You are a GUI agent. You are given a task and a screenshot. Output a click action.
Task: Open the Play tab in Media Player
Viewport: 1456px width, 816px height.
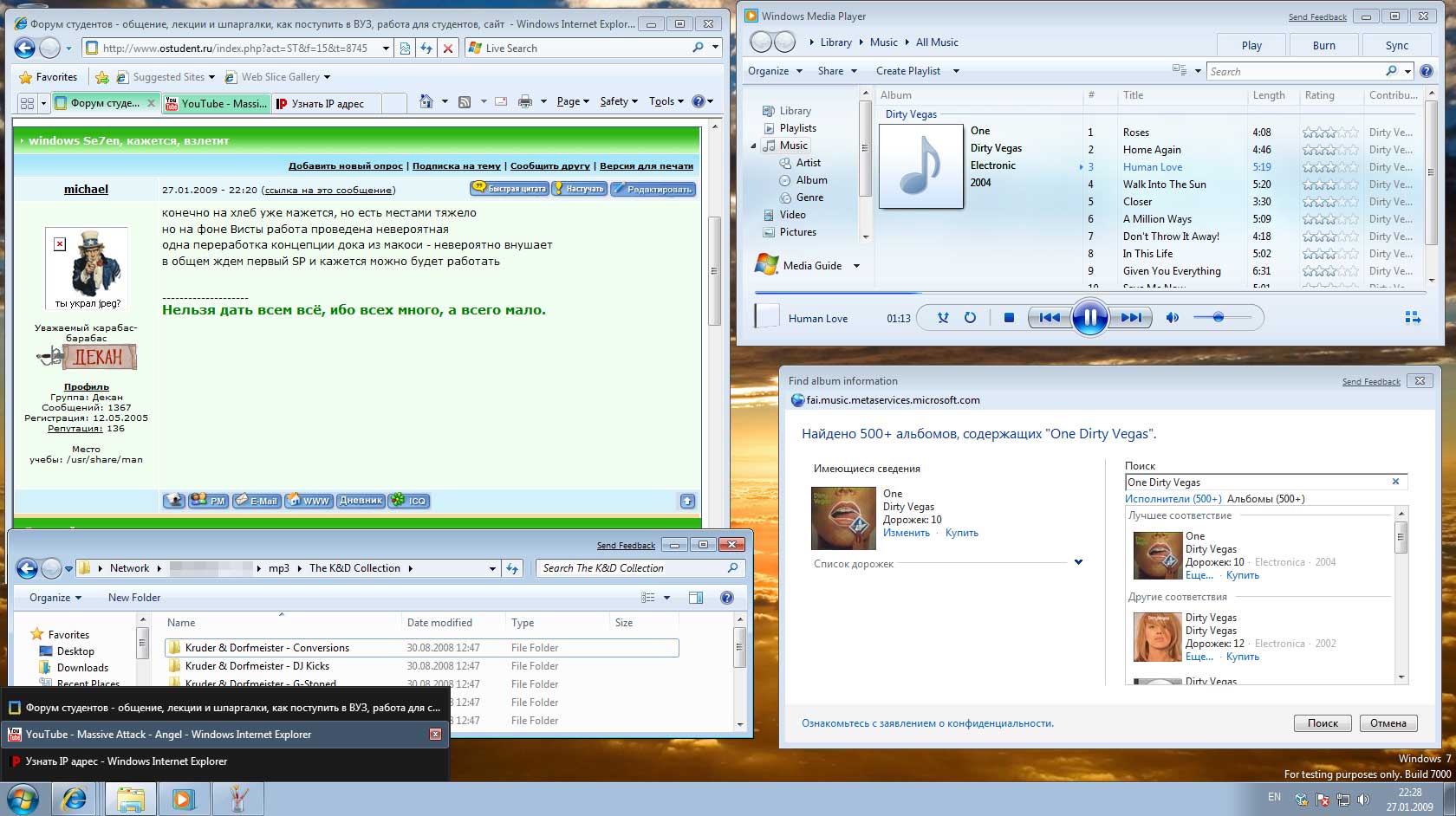[x=1251, y=45]
